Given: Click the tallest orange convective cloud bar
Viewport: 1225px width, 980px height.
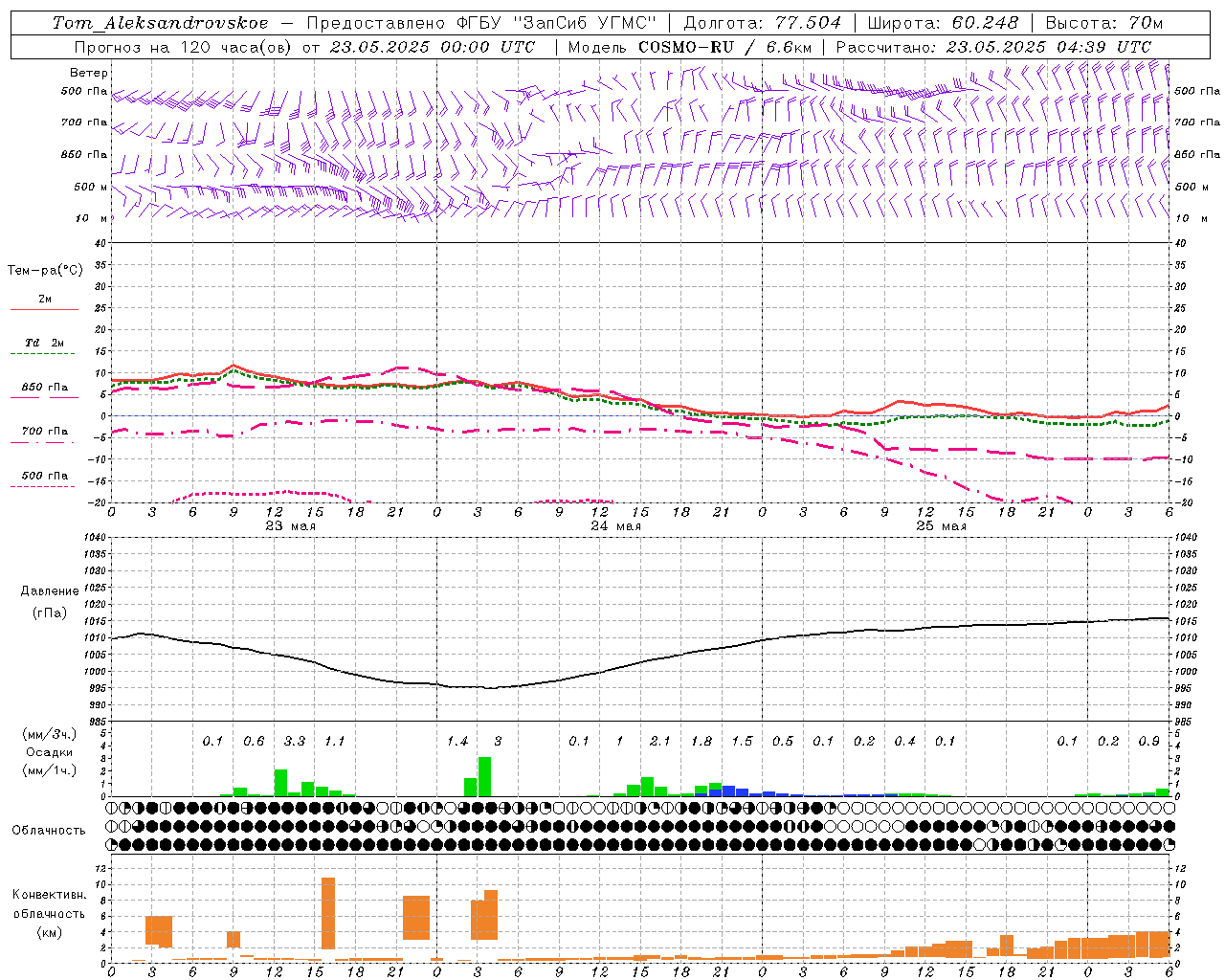Looking at the screenshot, I should [328, 913].
